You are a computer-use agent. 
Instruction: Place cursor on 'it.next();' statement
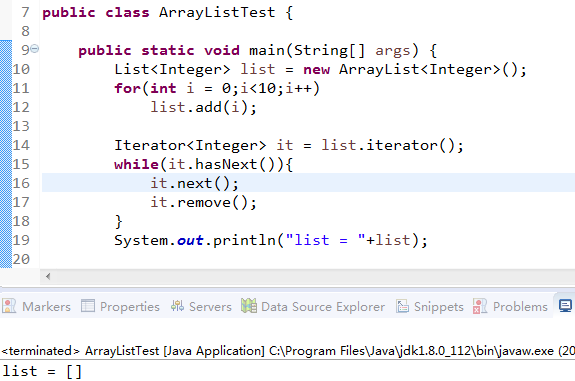pyautogui.click(x=194, y=183)
